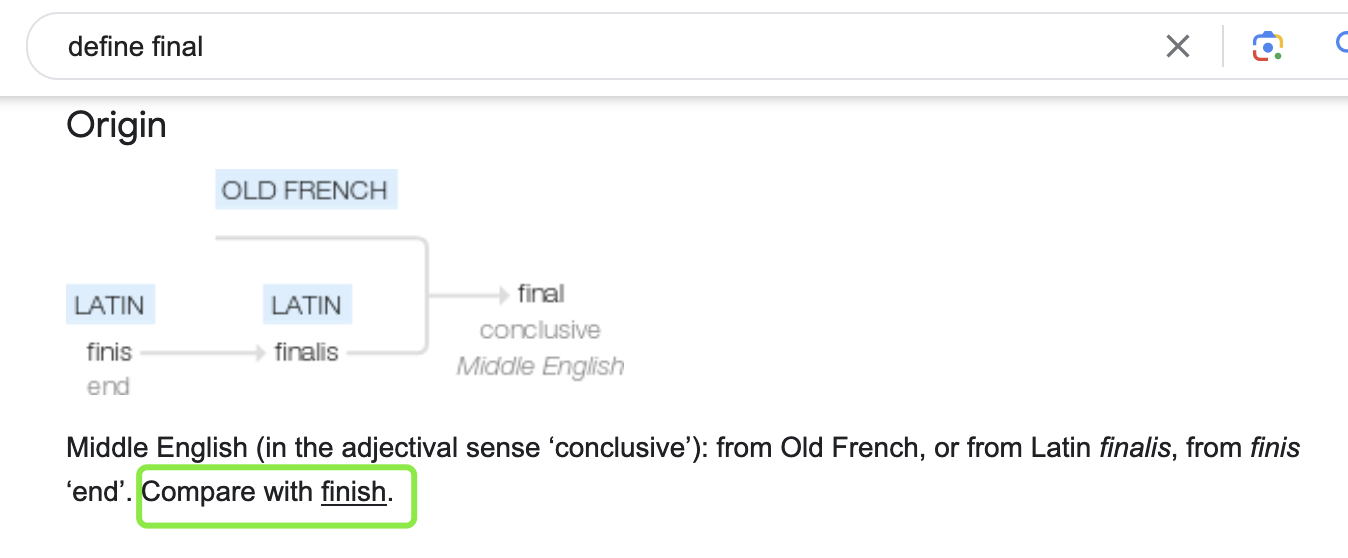Viewport: 1348px width, 558px height.
Task: Click the LATIN label above 'finalis'
Action: (307, 305)
